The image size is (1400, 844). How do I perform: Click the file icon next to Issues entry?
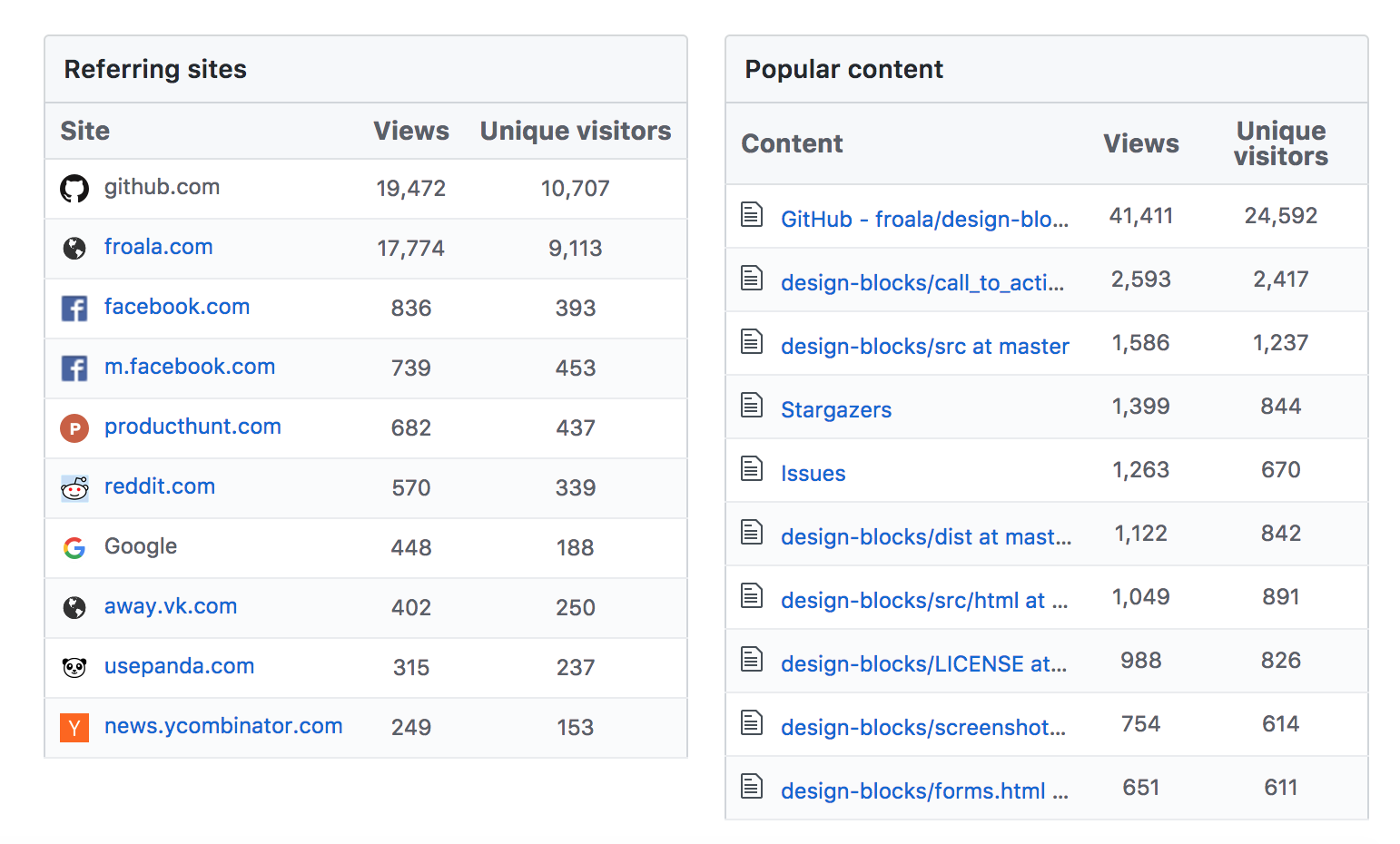[751, 471]
